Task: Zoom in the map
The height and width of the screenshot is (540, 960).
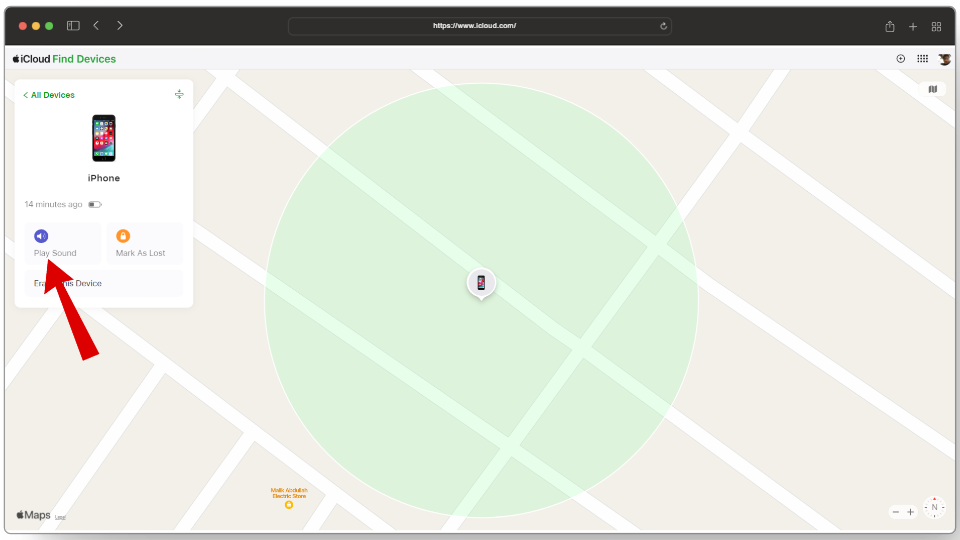Action: click(x=910, y=512)
